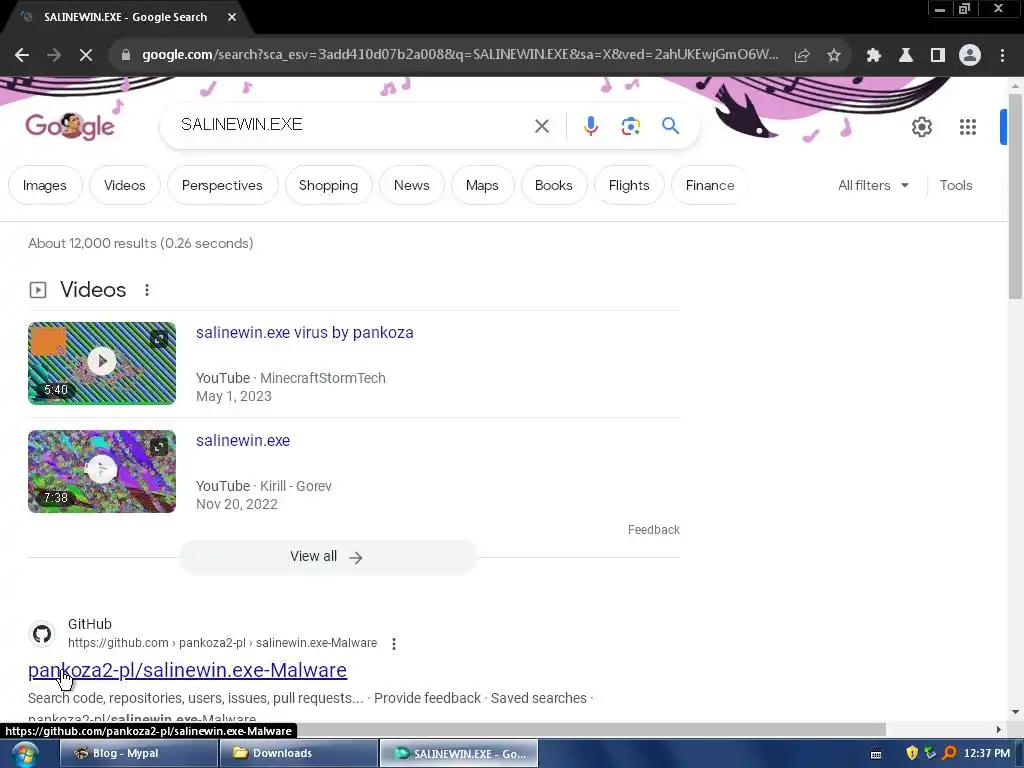Screen dimensions: 1024x768
Task: Open the GitHub result's three-dot options
Action: point(394,644)
